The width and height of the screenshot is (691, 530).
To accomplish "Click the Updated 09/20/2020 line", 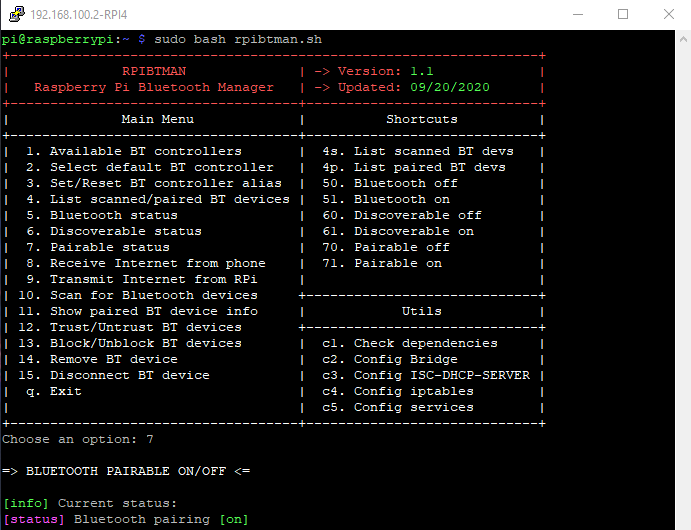I will click(x=401, y=87).
